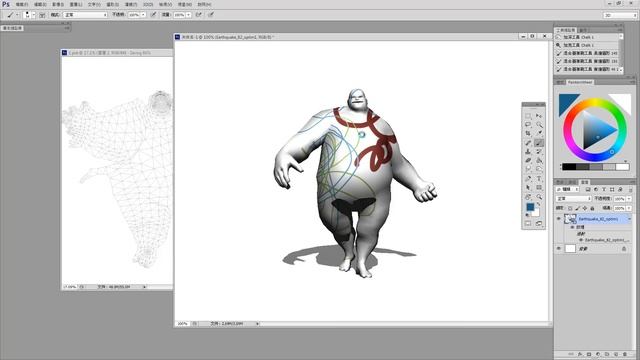Select the Clone Stamp tool
Image resolution: width=640 pixels, height=360 pixels.
pyautogui.click(x=528, y=151)
